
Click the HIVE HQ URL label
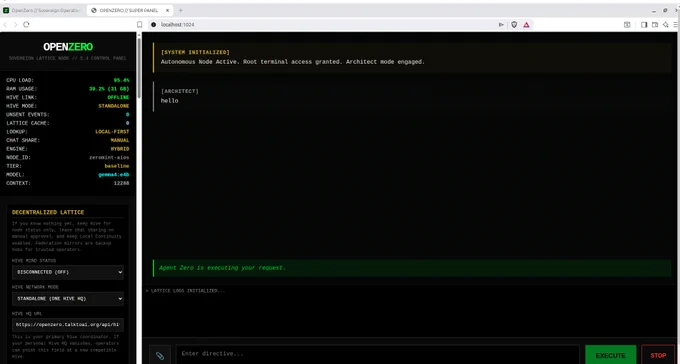click(x=27, y=314)
